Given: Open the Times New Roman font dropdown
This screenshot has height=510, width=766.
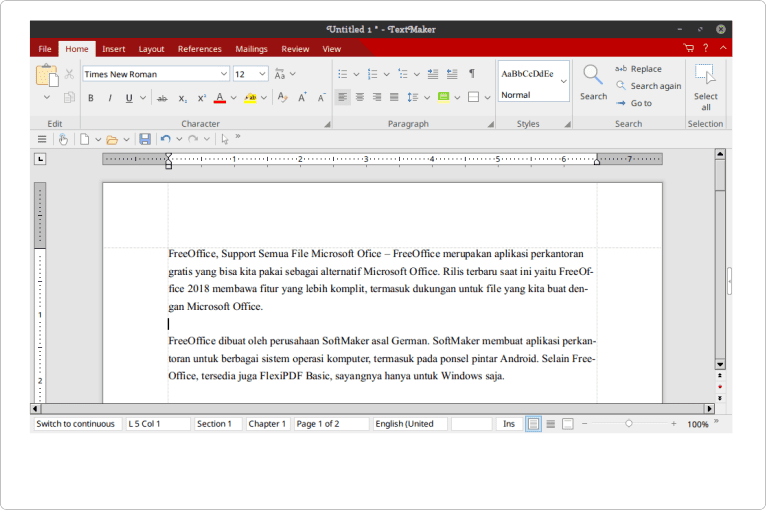Looking at the screenshot, I should coord(224,74).
